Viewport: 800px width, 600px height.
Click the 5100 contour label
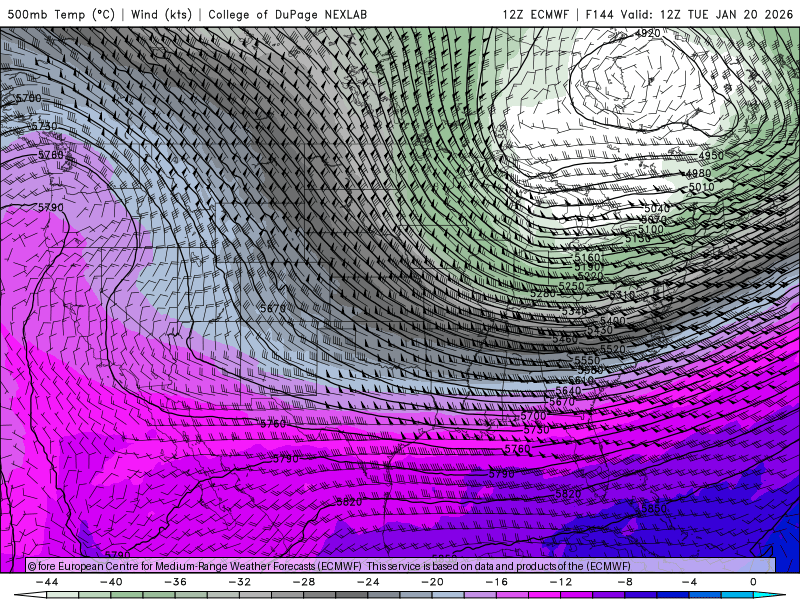[x=651, y=229]
